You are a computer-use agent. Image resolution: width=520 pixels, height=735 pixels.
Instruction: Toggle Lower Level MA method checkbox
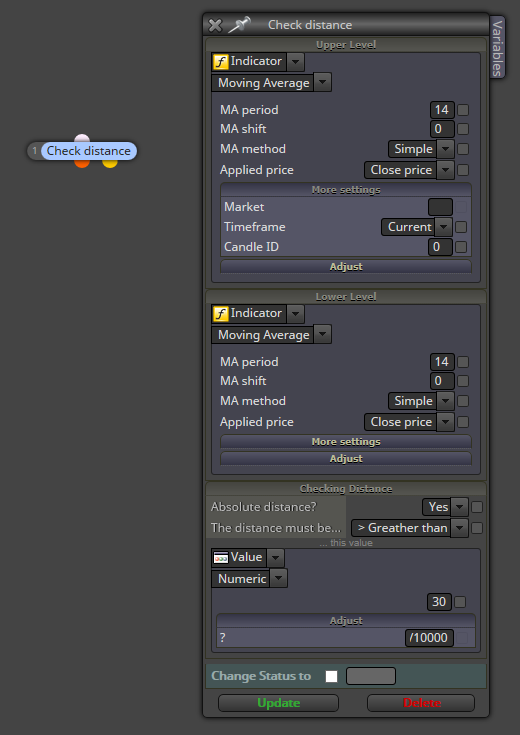[463, 401]
